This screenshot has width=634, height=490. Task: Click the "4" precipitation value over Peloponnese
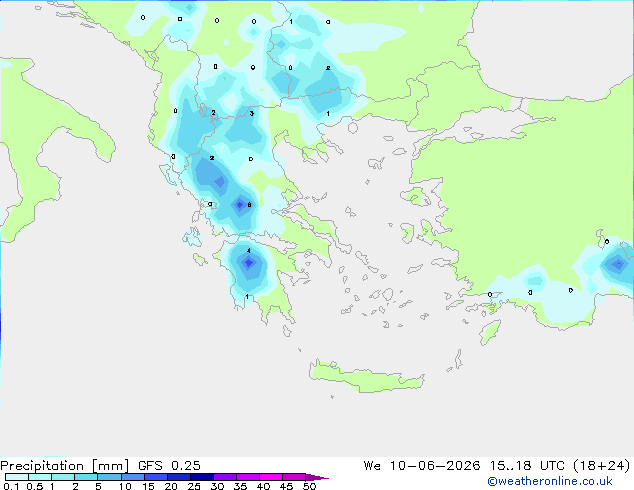tap(249, 251)
